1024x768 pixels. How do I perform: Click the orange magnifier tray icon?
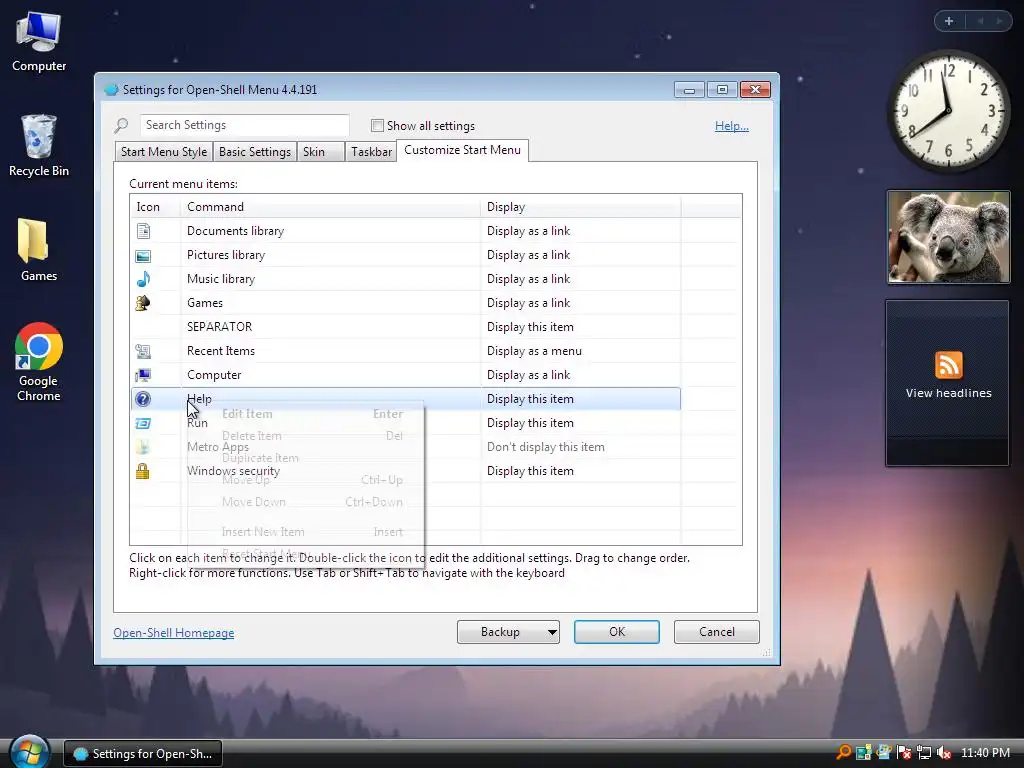[x=844, y=753]
